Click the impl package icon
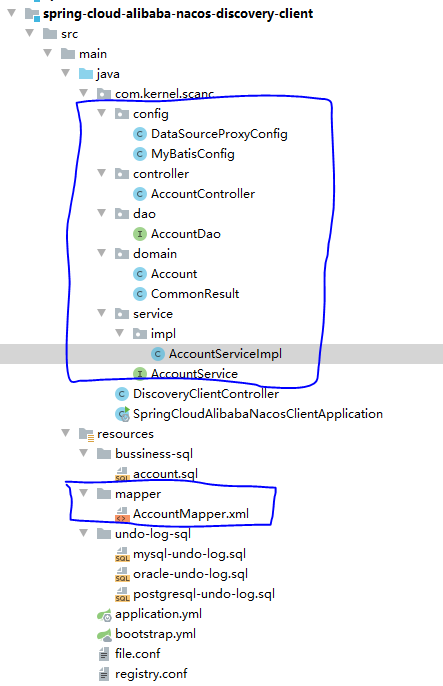The image size is (443, 686). tap(140, 334)
